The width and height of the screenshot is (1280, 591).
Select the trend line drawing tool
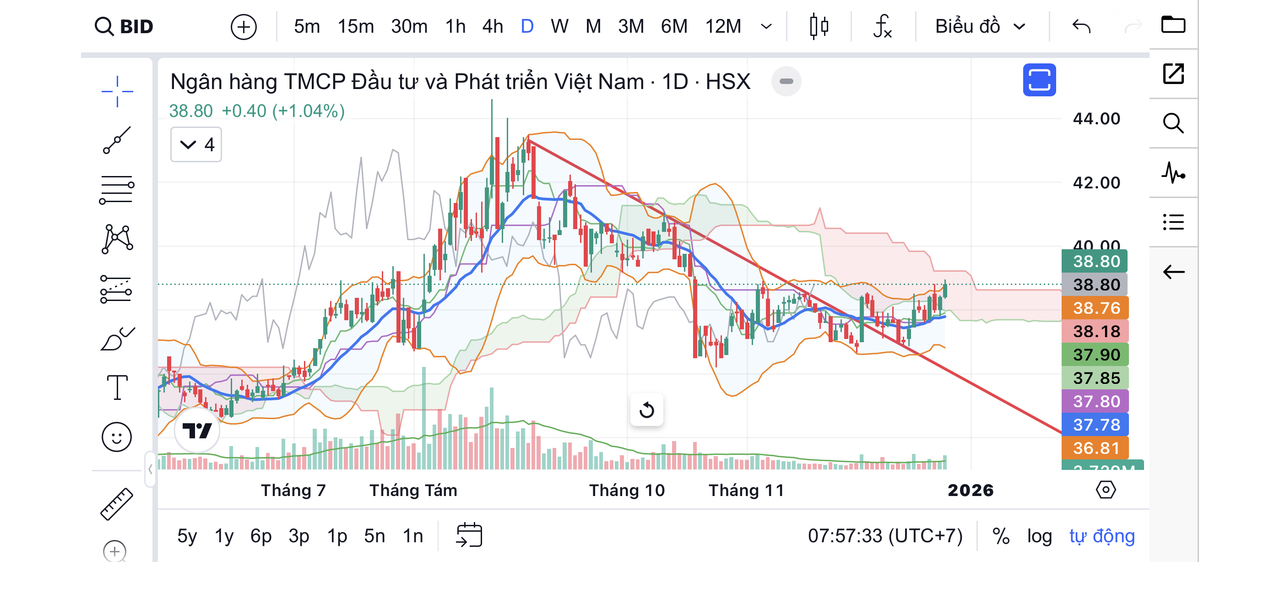point(117,141)
